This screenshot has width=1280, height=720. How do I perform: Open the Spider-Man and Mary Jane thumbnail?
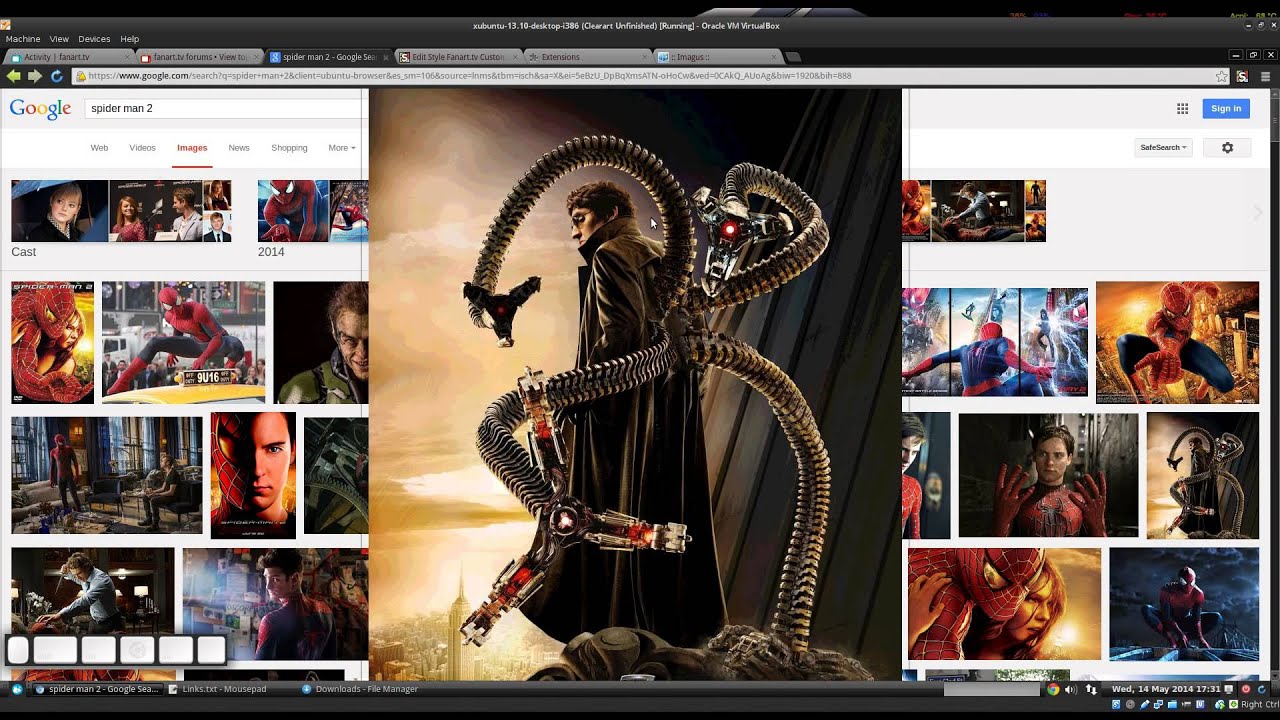[1004, 604]
